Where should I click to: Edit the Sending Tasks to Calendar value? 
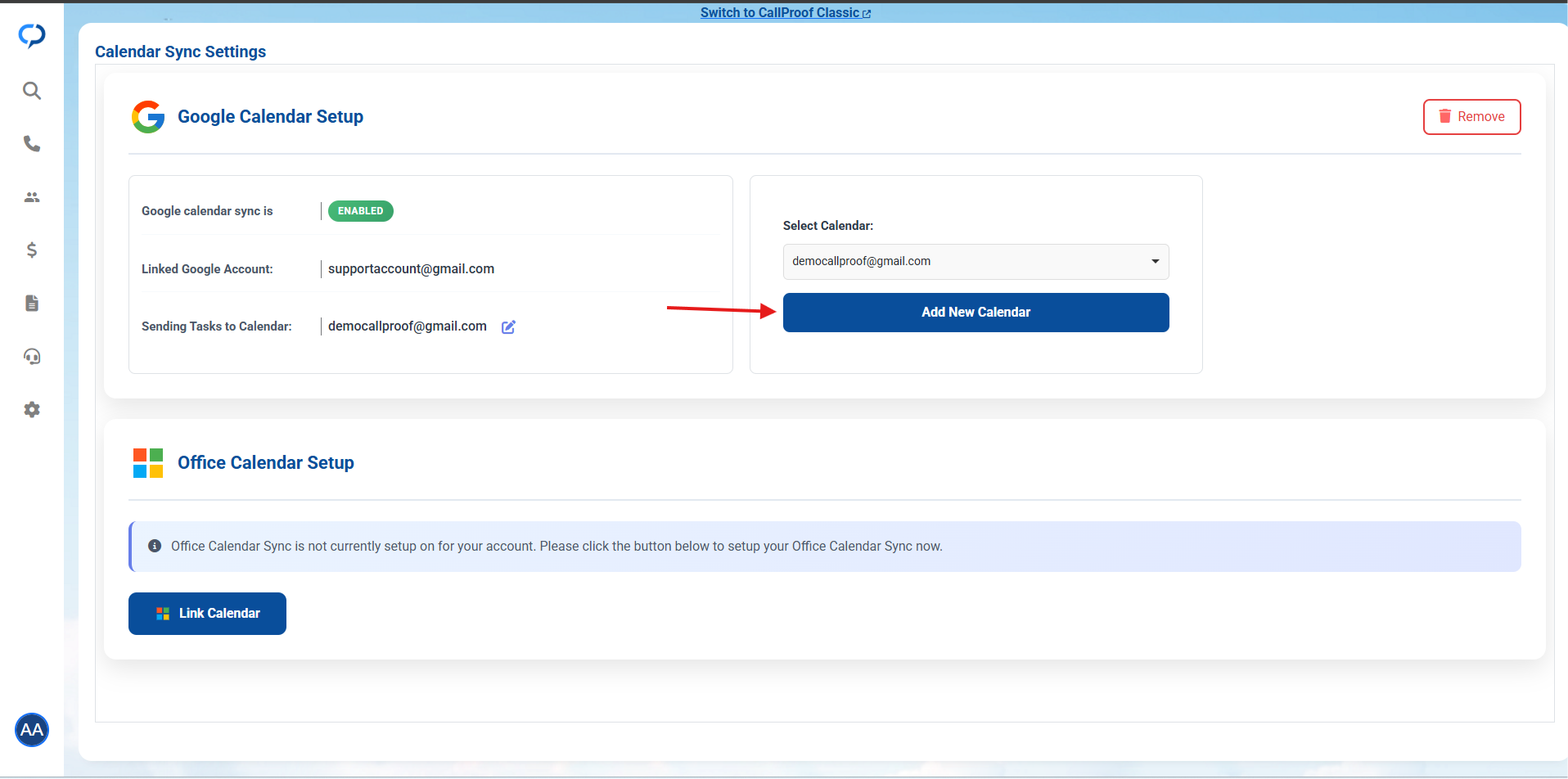coord(508,326)
